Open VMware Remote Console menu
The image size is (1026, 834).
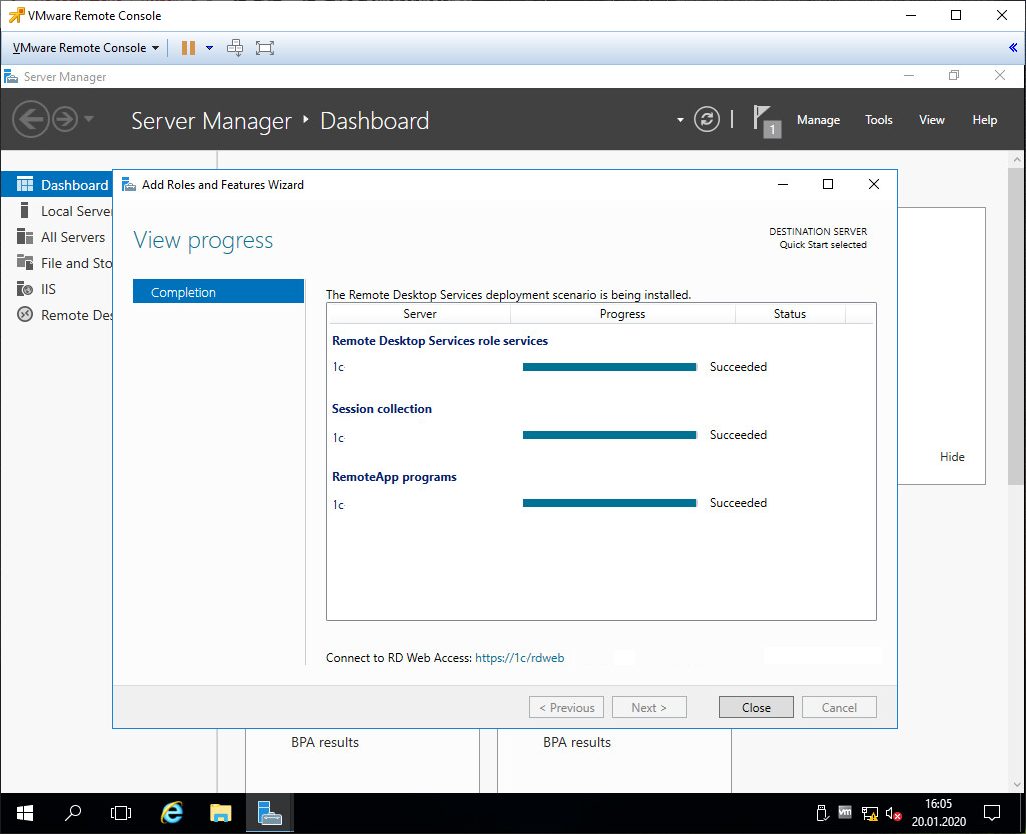coord(86,48)
